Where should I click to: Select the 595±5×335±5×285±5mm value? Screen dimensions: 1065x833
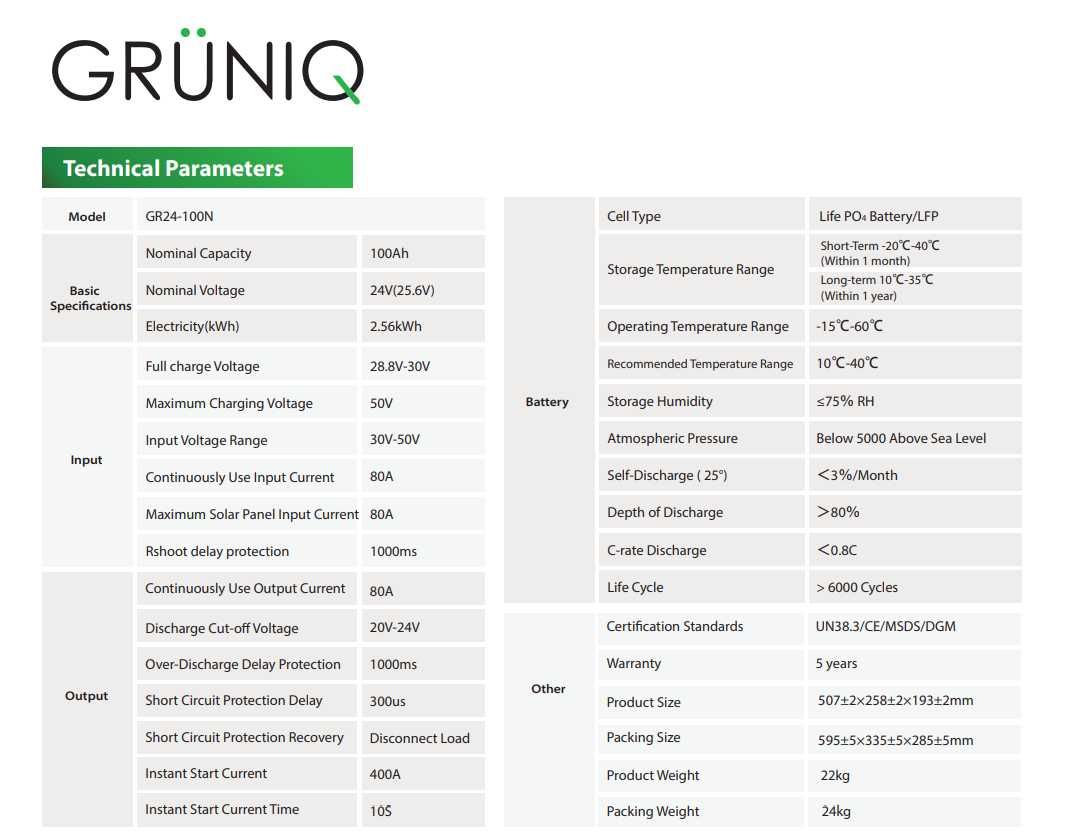[x=895, y=740]
